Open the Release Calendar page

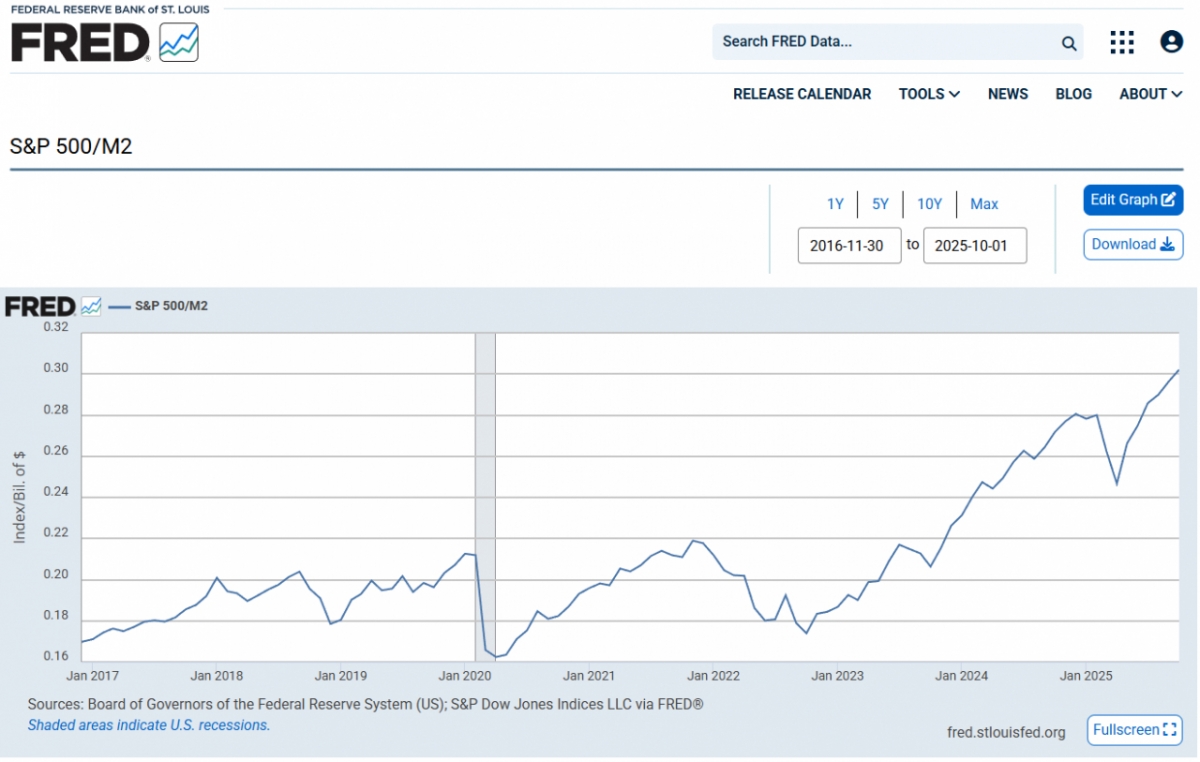[802, 94]
